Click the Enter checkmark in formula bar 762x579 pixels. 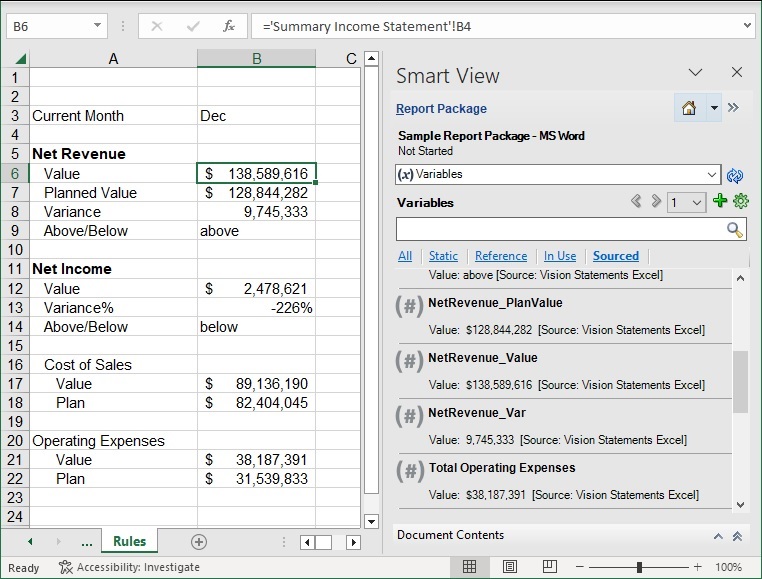pos(193,26)
